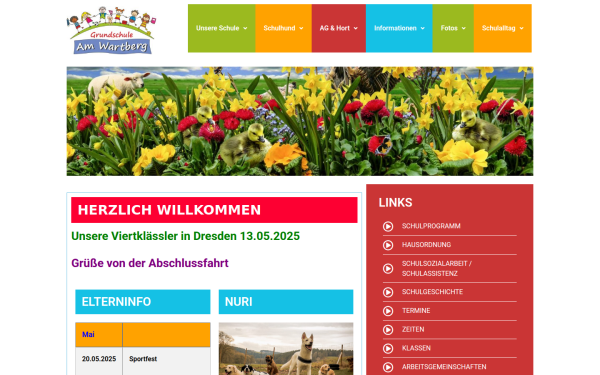Image resolution: width=600 pixels, height=375 pixels.
Task: Expand the AG & Hort menu chevron
Action: click(355, 28)
